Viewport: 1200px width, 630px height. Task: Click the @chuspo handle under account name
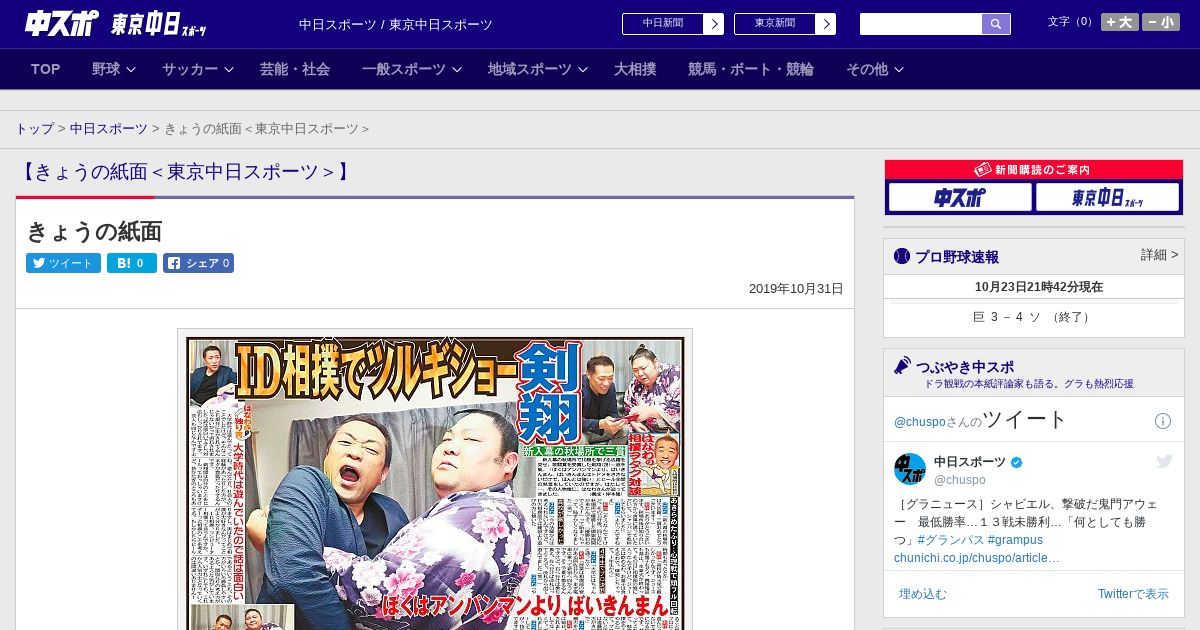click(960, 480)
